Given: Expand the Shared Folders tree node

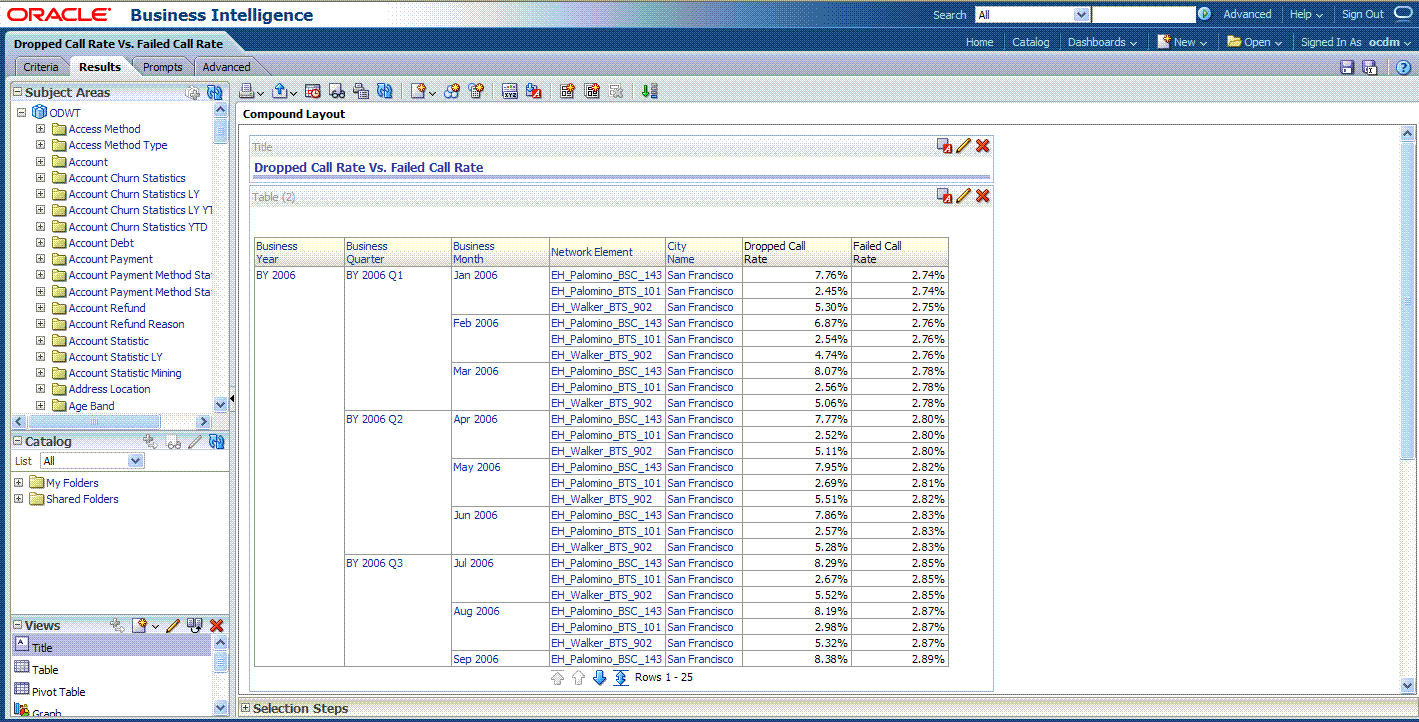Looking at the screenshot, I should [x=19, y=499].
